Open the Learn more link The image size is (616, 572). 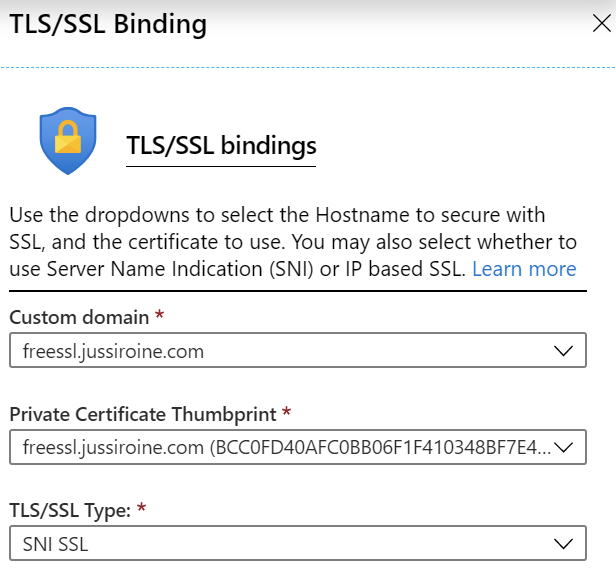(524, 269)
